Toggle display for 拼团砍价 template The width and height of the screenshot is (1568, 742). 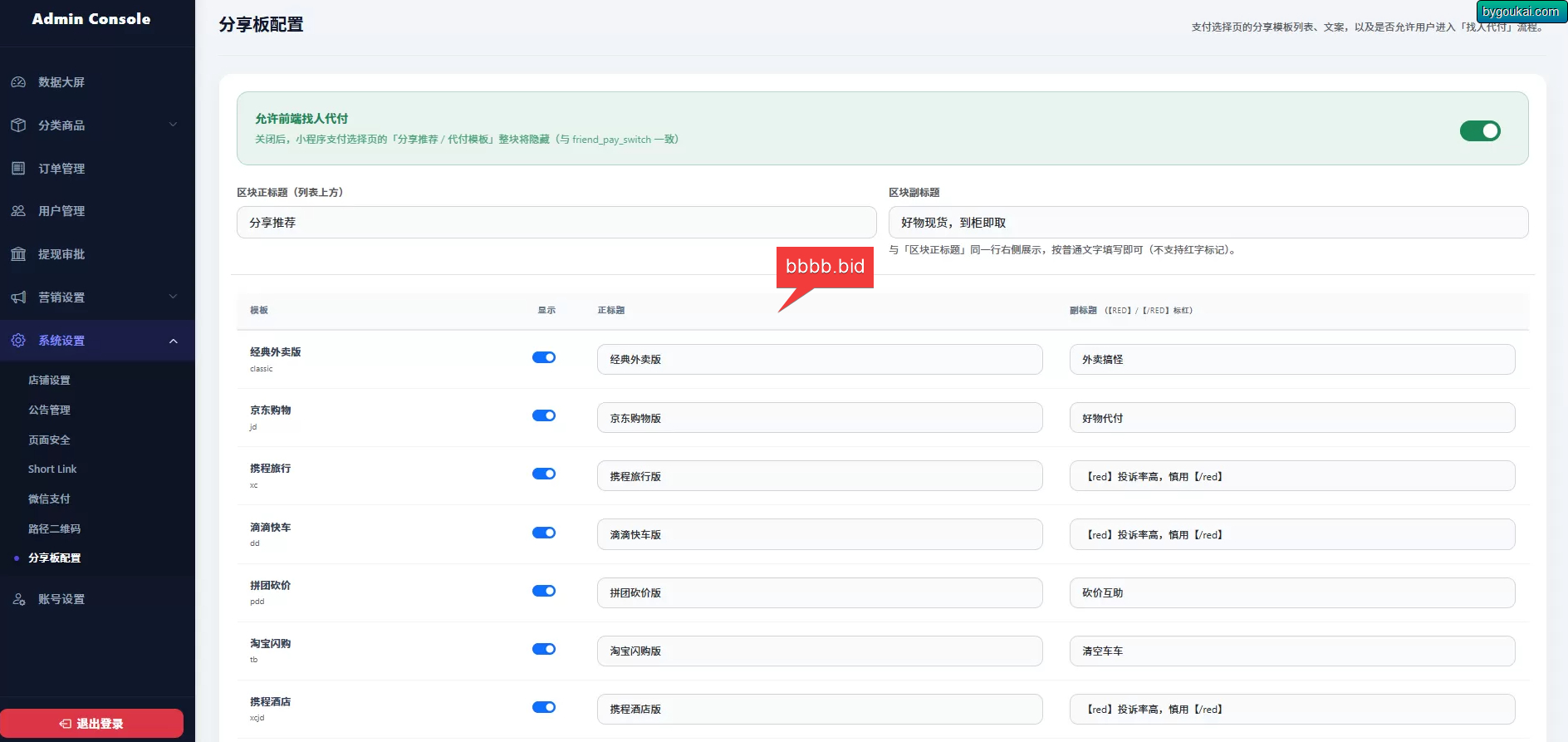tap(544, 591)
